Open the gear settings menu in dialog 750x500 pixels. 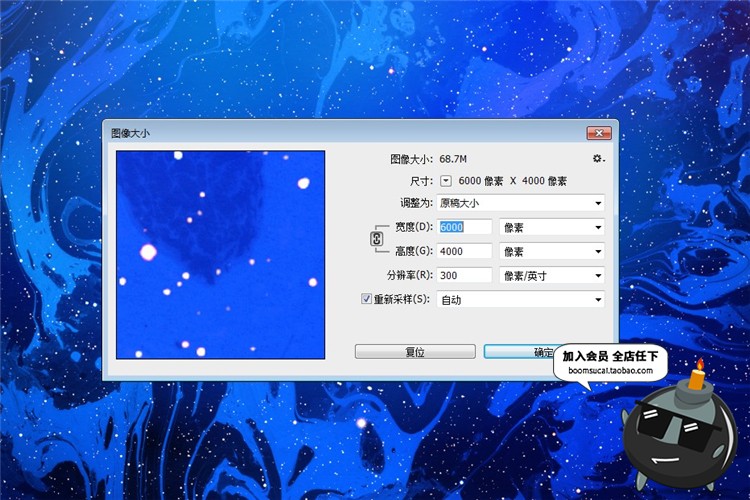click(x=598, y=158)
